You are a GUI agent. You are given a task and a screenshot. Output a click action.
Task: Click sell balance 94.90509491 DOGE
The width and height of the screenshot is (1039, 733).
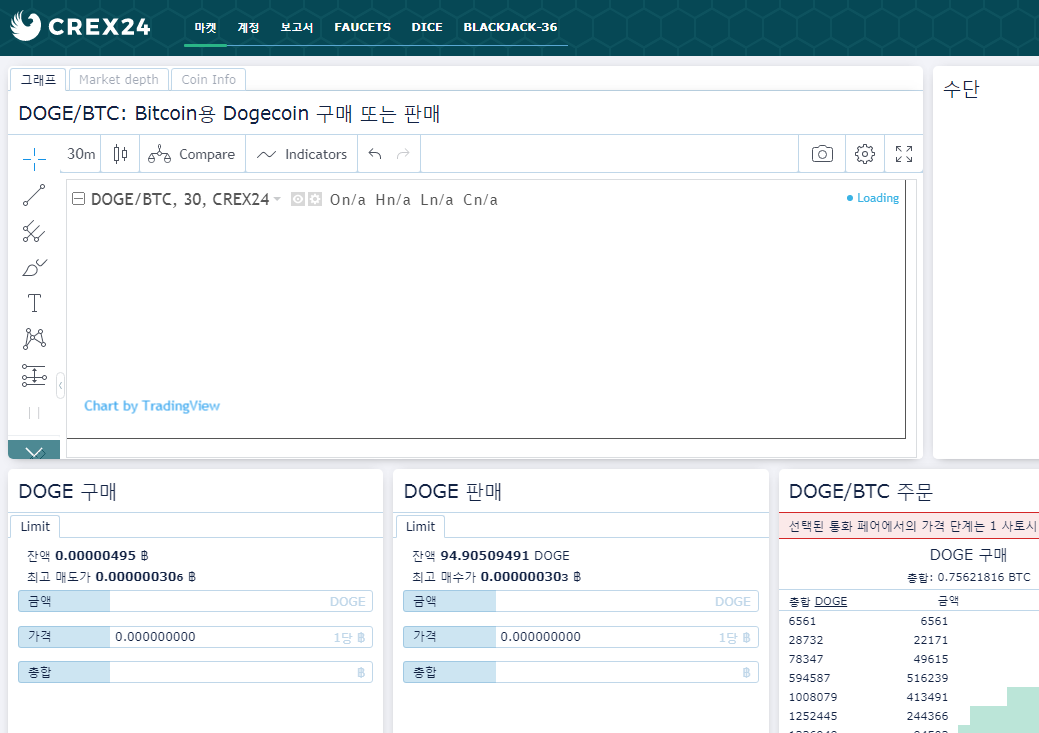coord(505,555)
